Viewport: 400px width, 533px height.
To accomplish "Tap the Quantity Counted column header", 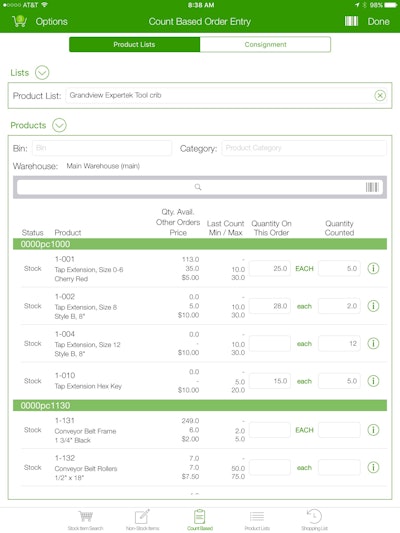I will (339, 228).
